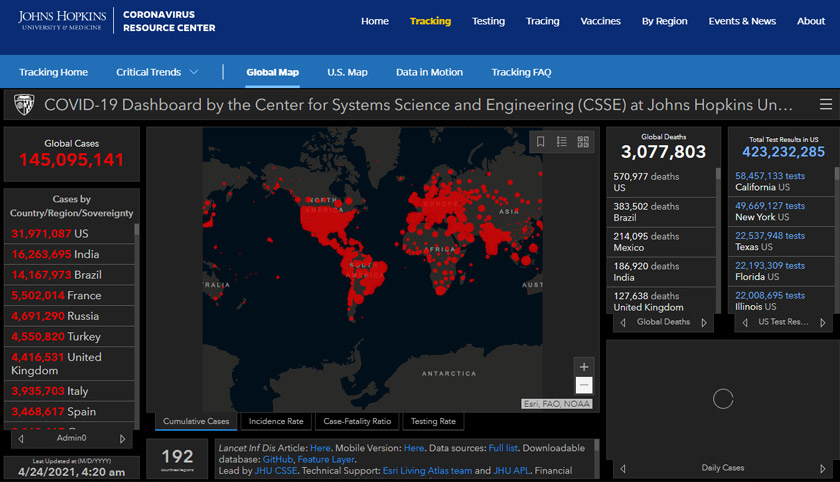Open the GitHub database link
The image size is (840, 482).
[x=277, y=459]
